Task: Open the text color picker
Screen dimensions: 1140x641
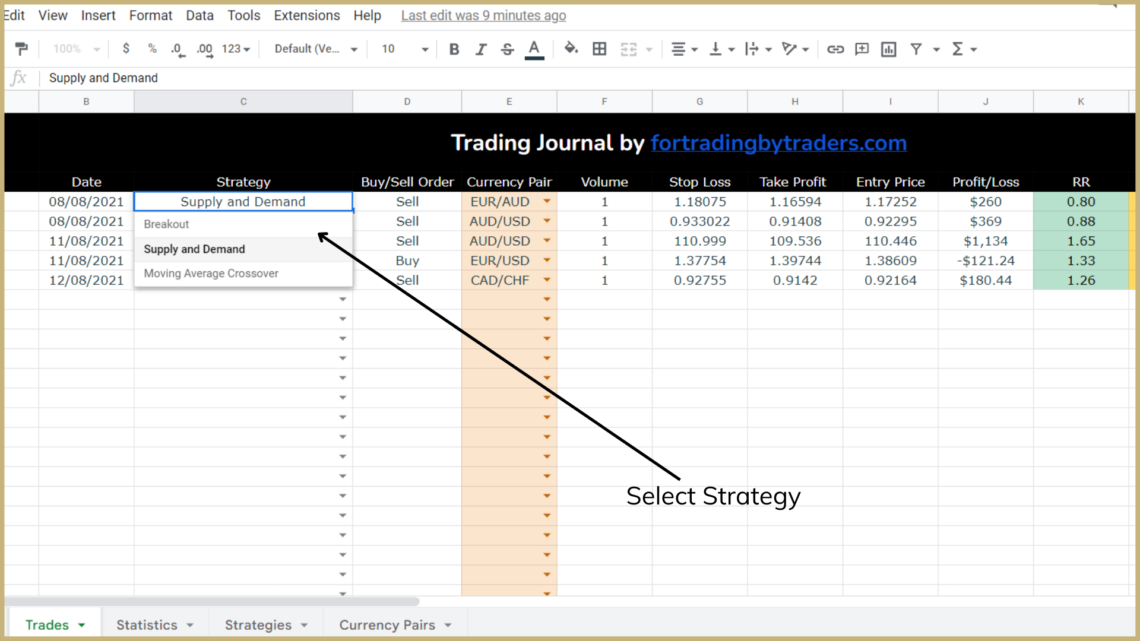Action: pos(534,48)
